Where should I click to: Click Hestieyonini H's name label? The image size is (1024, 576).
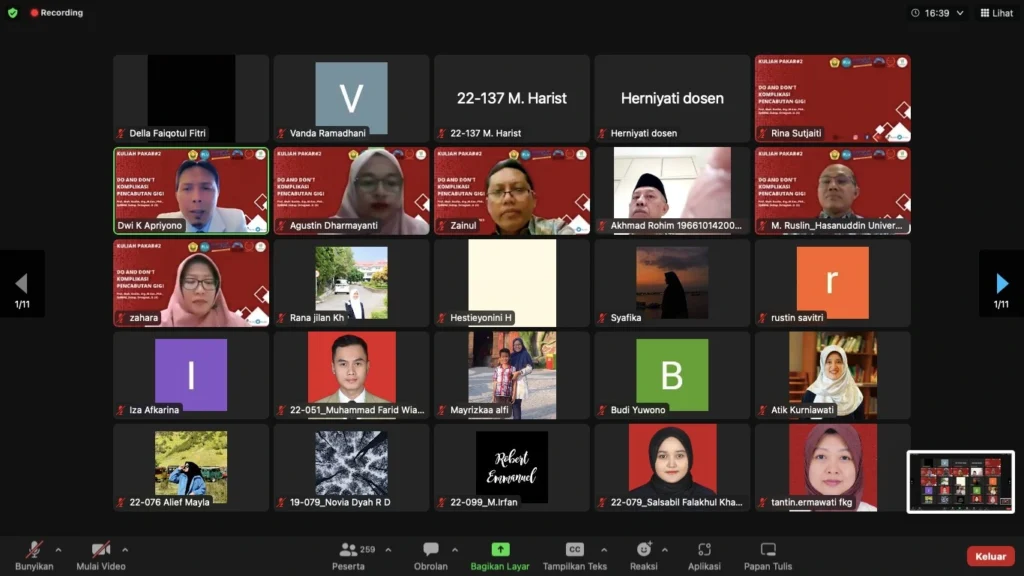481,318
